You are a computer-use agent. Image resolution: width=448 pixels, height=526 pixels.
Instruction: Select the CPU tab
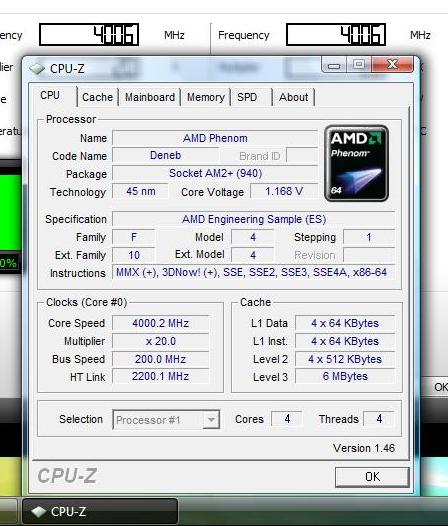click(x=50, y=96)
